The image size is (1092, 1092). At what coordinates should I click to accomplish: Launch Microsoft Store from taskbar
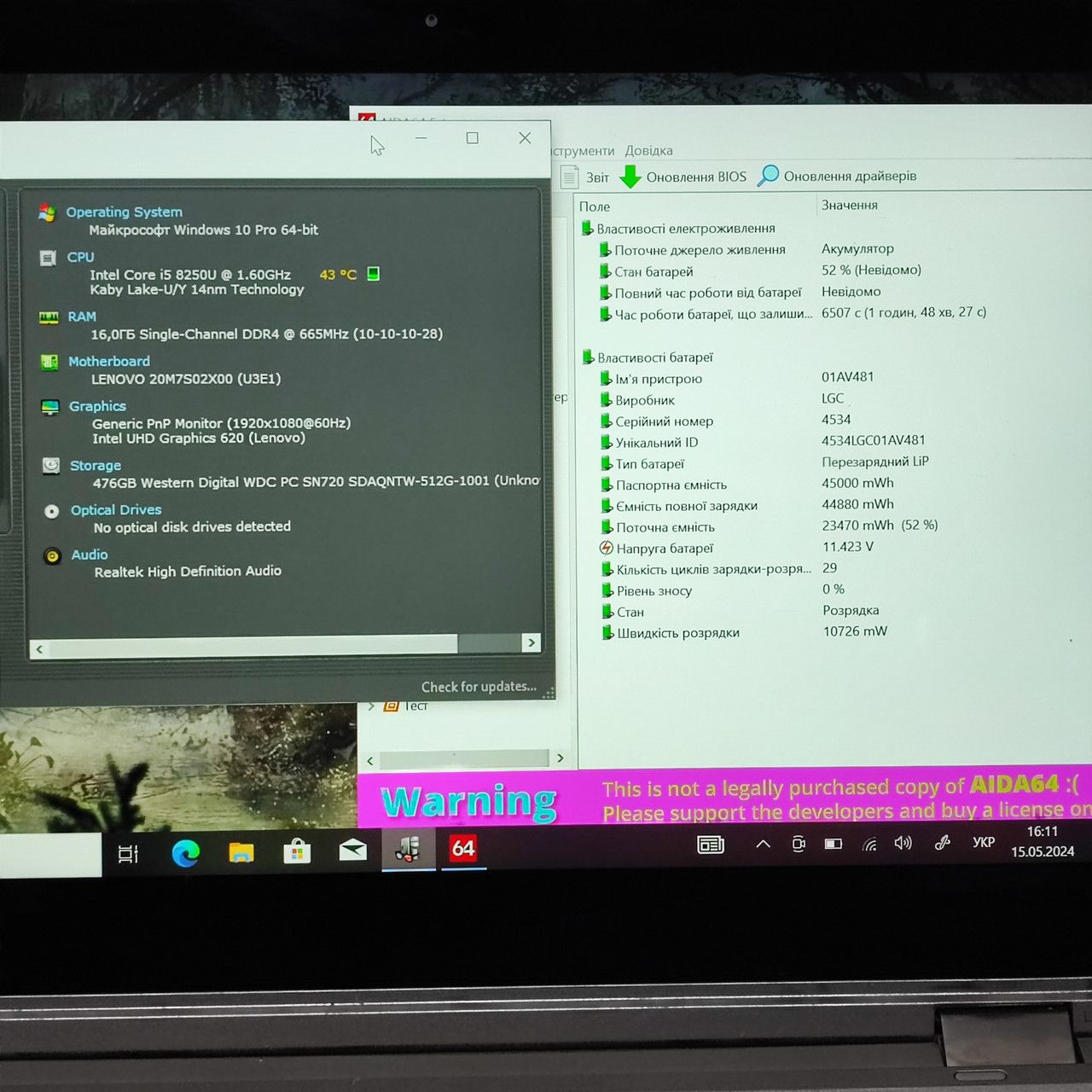click(297, 851)
